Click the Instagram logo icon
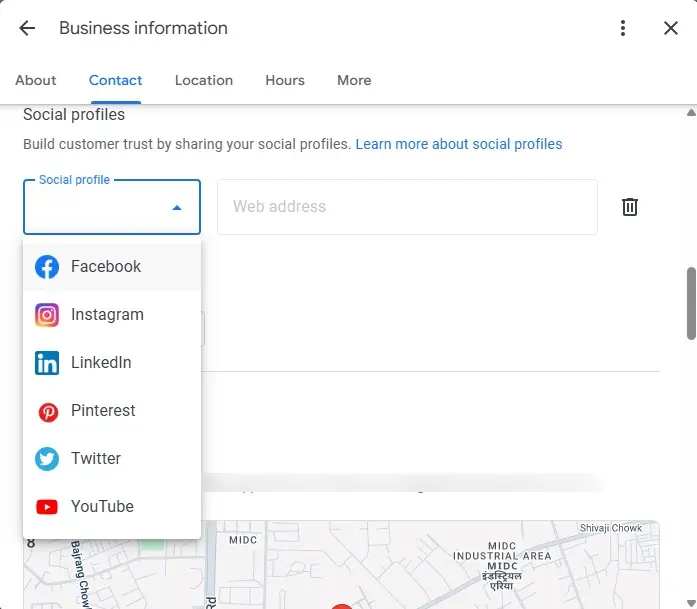This screenshot has width=697, height=609. [47, 315]
